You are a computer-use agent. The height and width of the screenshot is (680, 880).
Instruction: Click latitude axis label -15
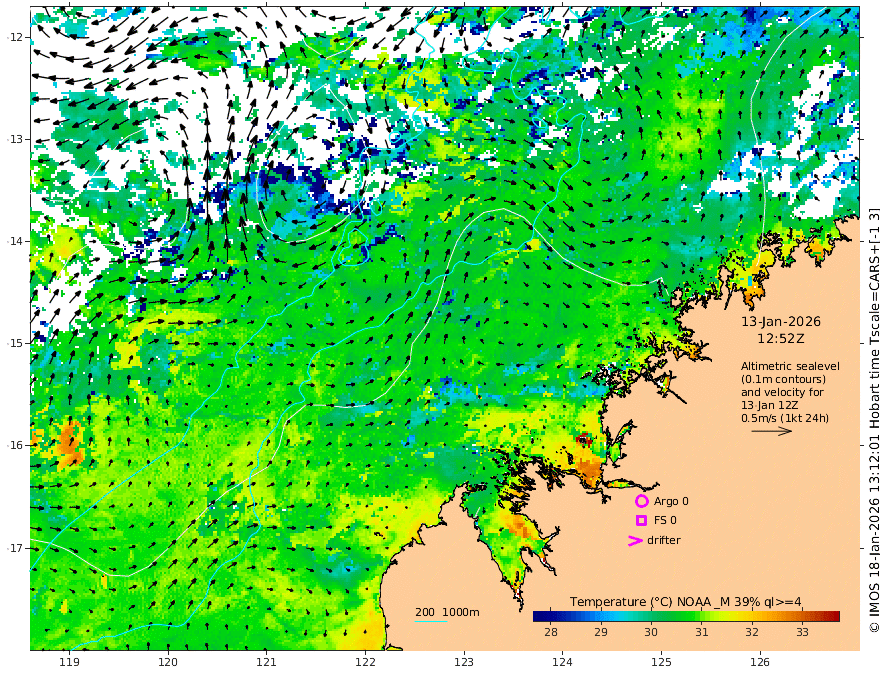click(15, 343)
